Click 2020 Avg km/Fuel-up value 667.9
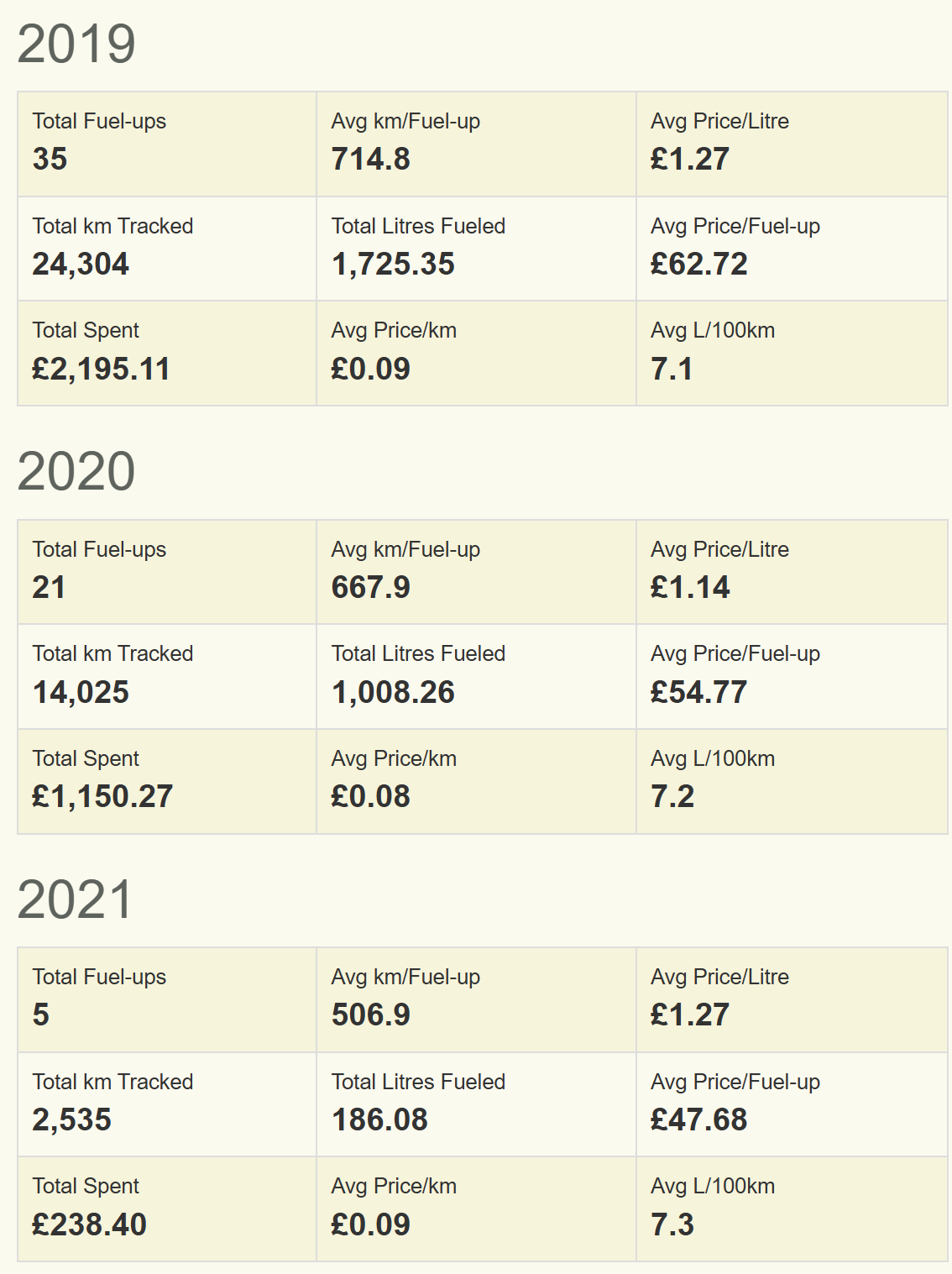This screenshot has height=1274, width=952. (371, 587)
